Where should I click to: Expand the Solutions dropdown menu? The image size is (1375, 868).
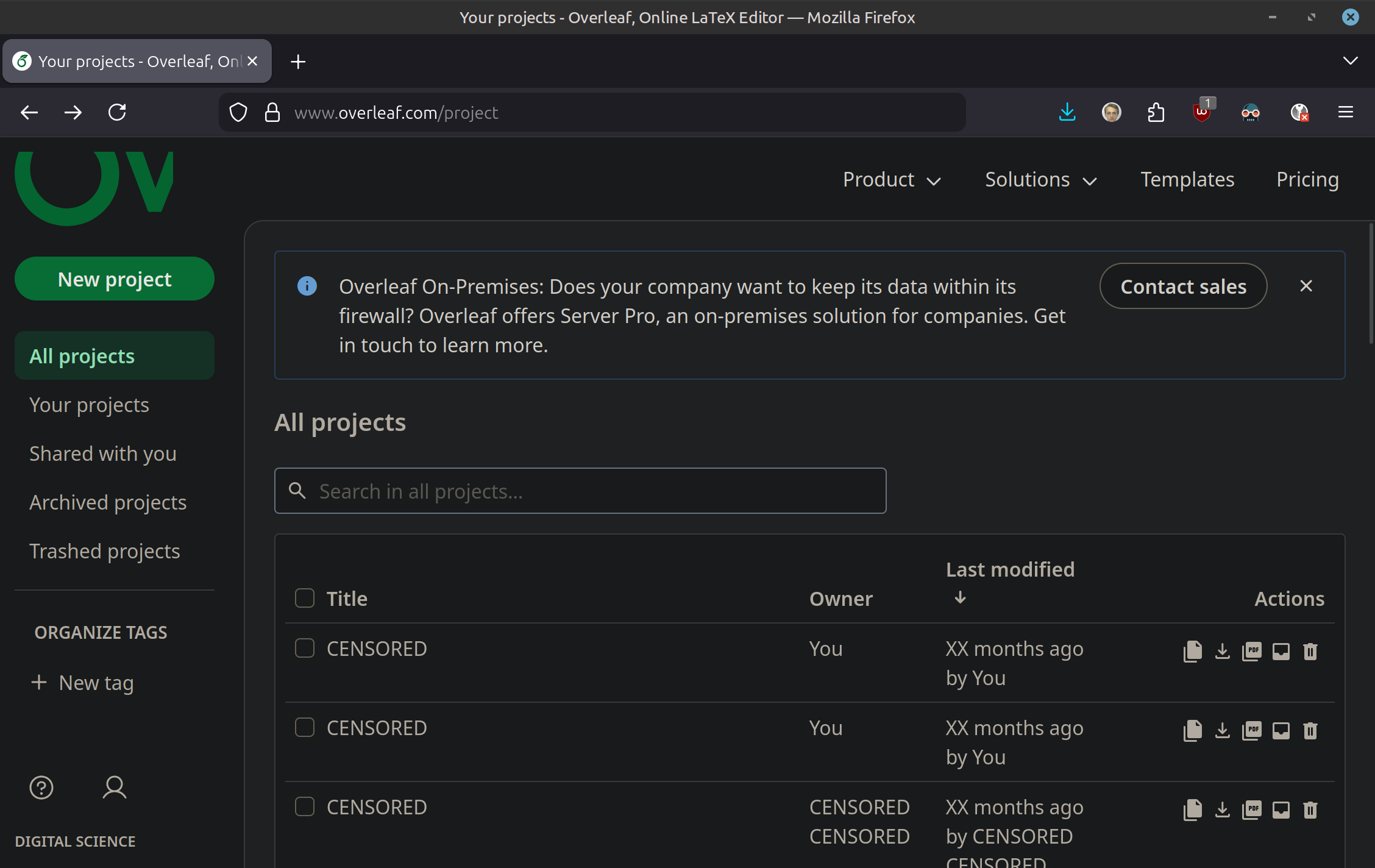tap(1040, 180)
